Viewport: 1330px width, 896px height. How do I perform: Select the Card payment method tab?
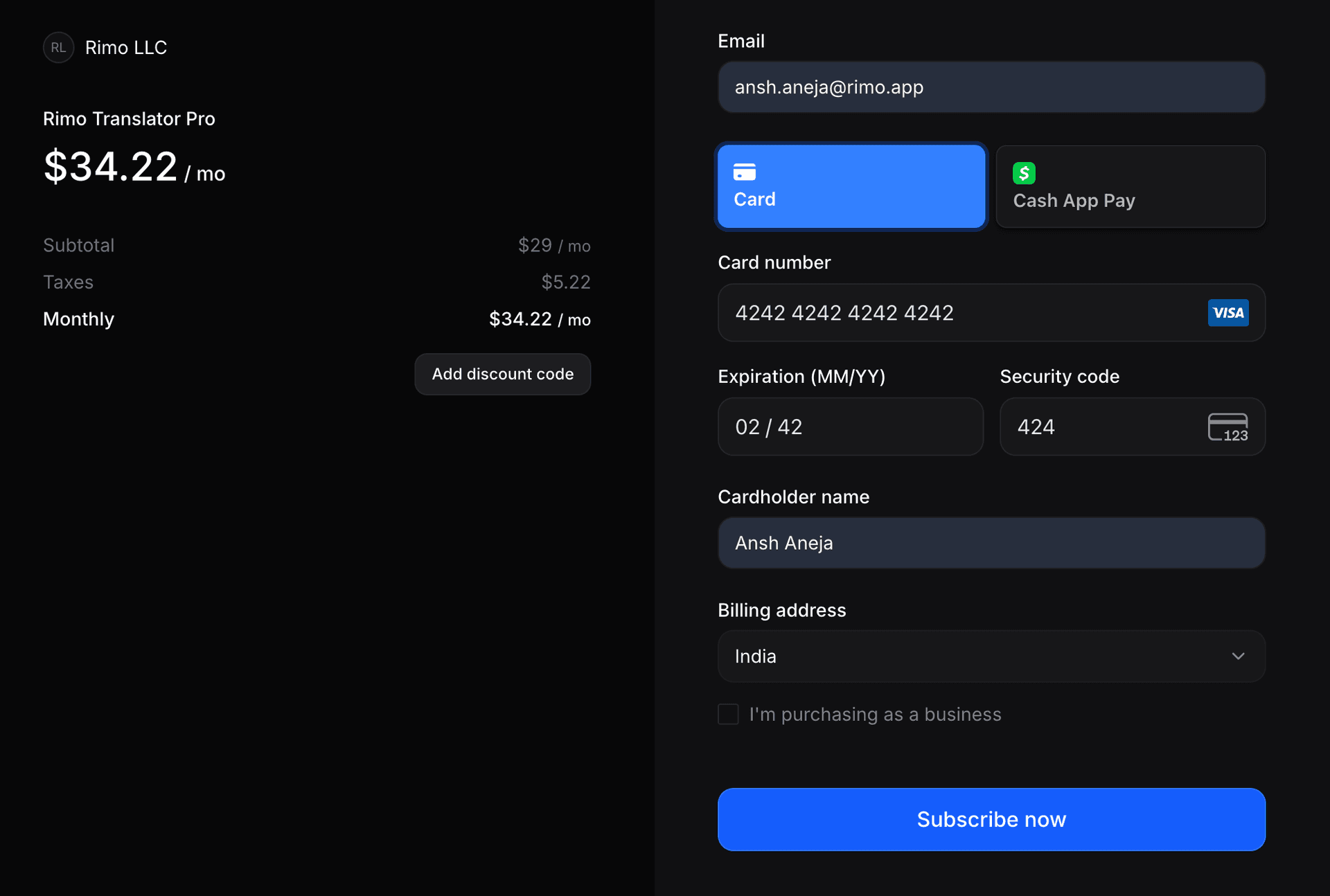tap(851, 186)
